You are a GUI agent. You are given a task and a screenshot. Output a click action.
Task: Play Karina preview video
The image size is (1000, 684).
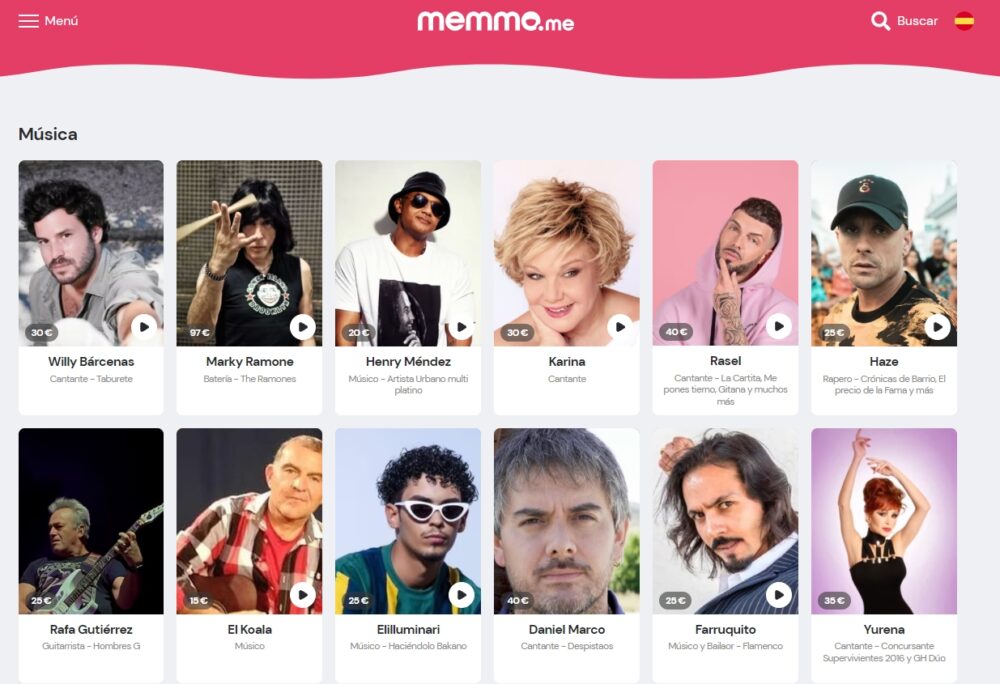[x=620, y=327]
